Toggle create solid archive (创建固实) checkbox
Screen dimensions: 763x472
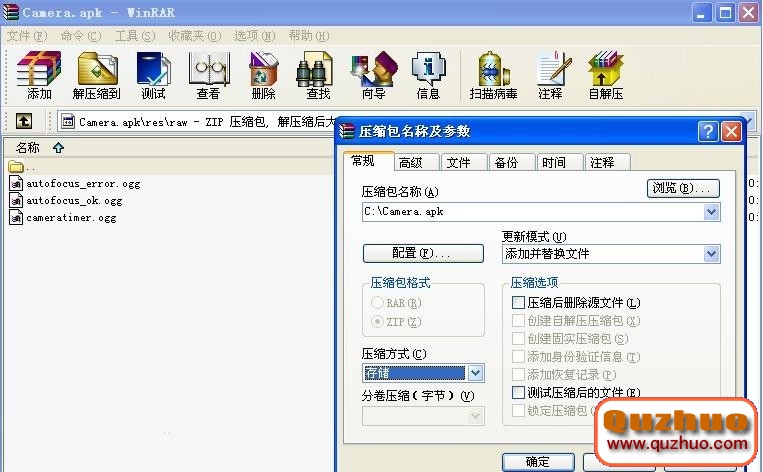519,339
